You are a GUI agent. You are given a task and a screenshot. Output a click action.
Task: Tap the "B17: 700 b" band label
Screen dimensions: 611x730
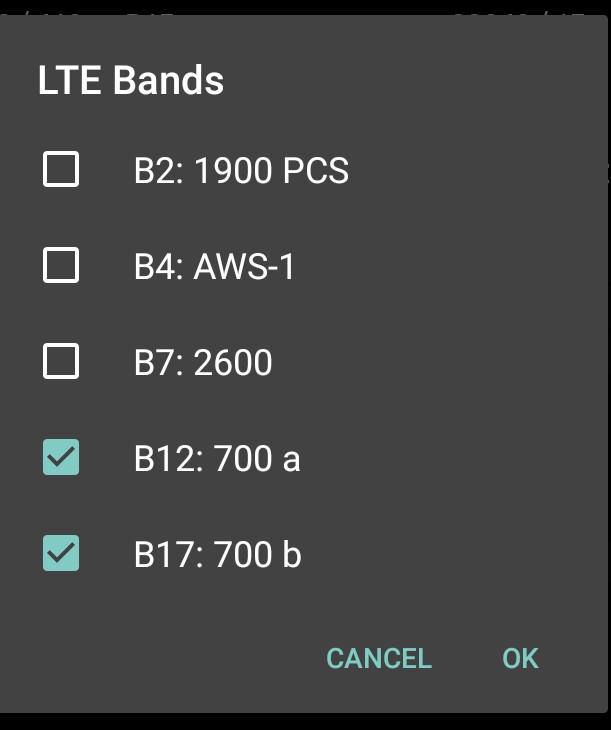point(217,554)
